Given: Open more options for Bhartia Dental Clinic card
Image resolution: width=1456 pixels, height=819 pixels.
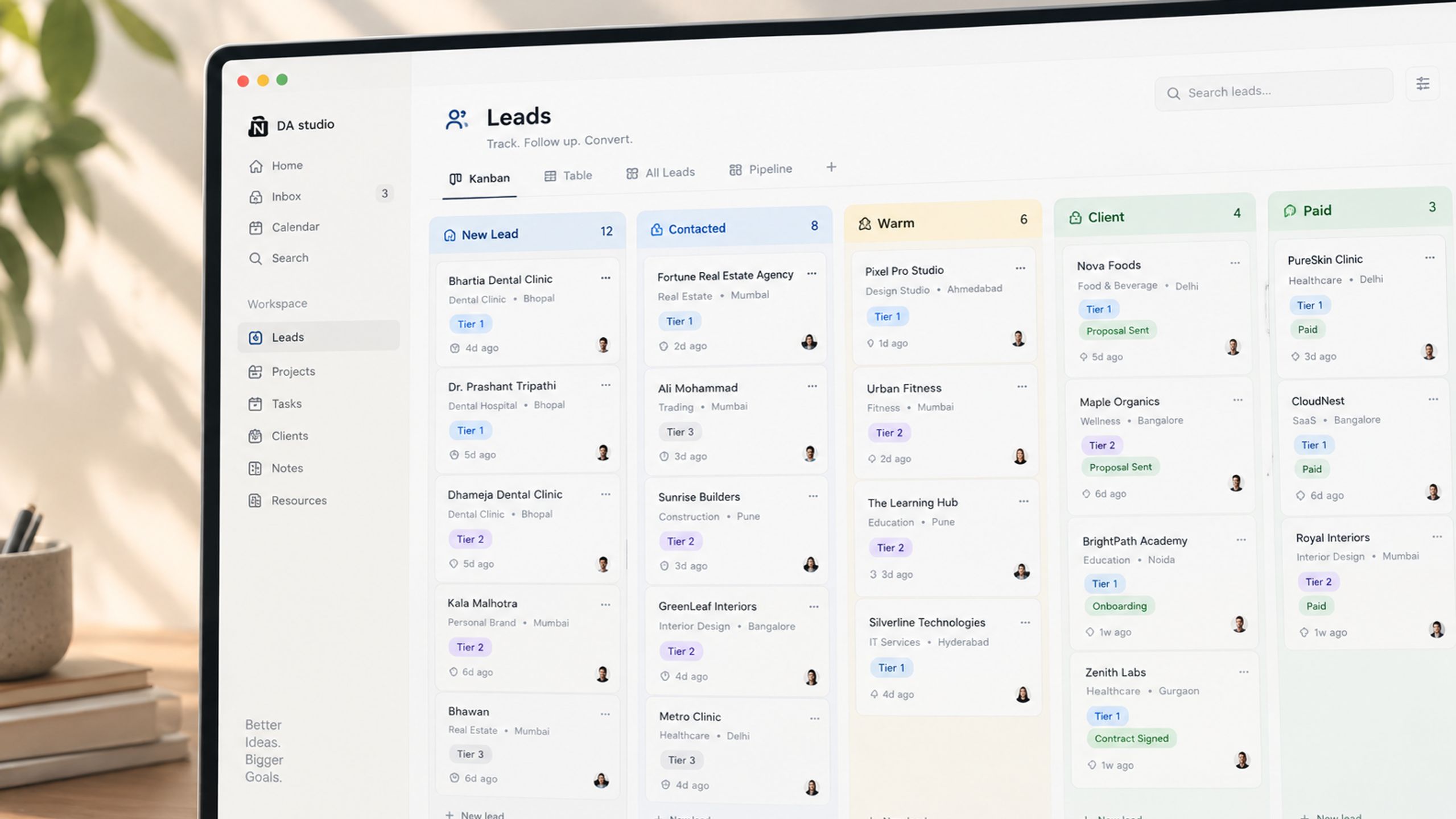Looking at the screenshot, I should (605, 278).
